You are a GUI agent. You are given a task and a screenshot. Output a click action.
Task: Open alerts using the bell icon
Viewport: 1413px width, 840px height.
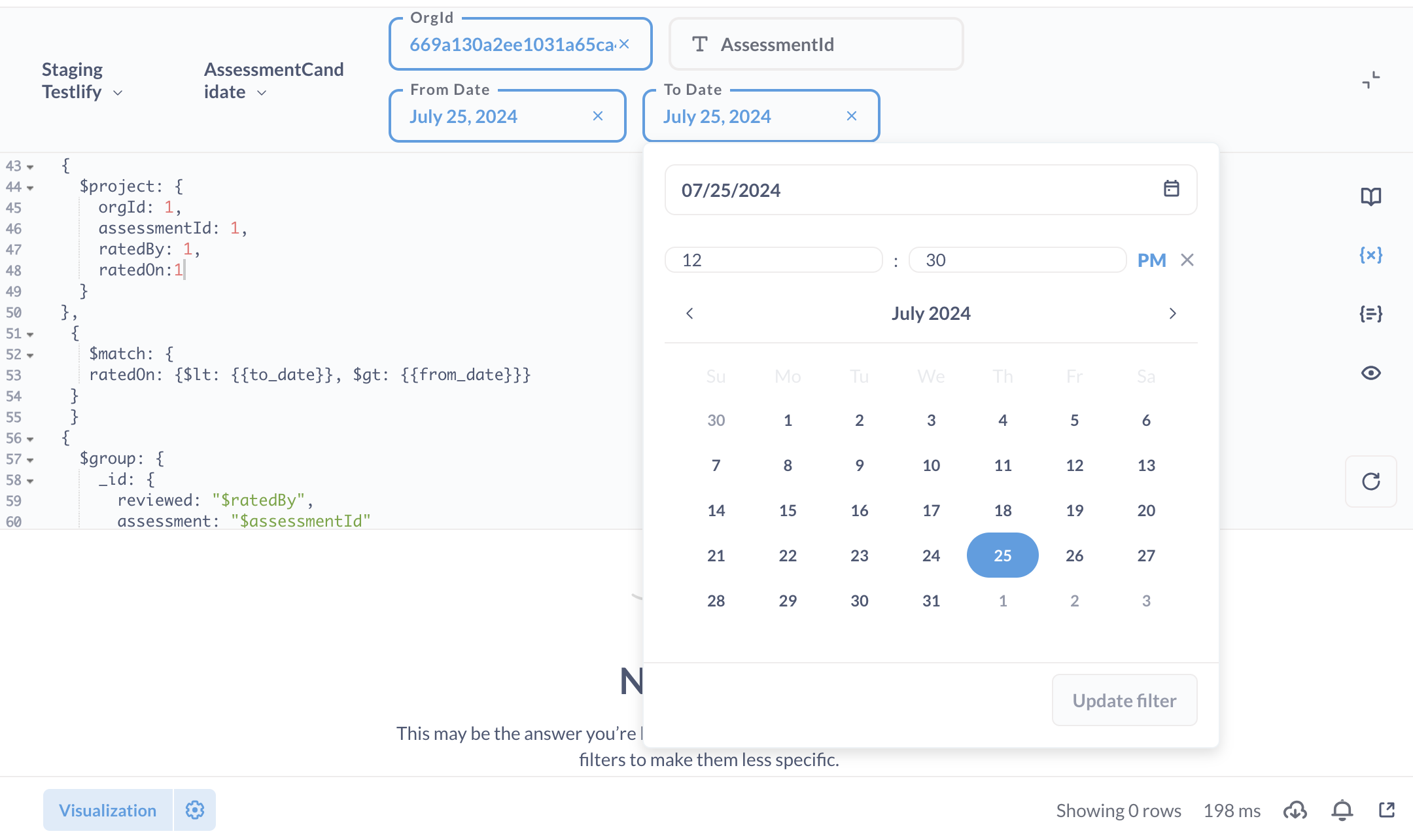1342,811
